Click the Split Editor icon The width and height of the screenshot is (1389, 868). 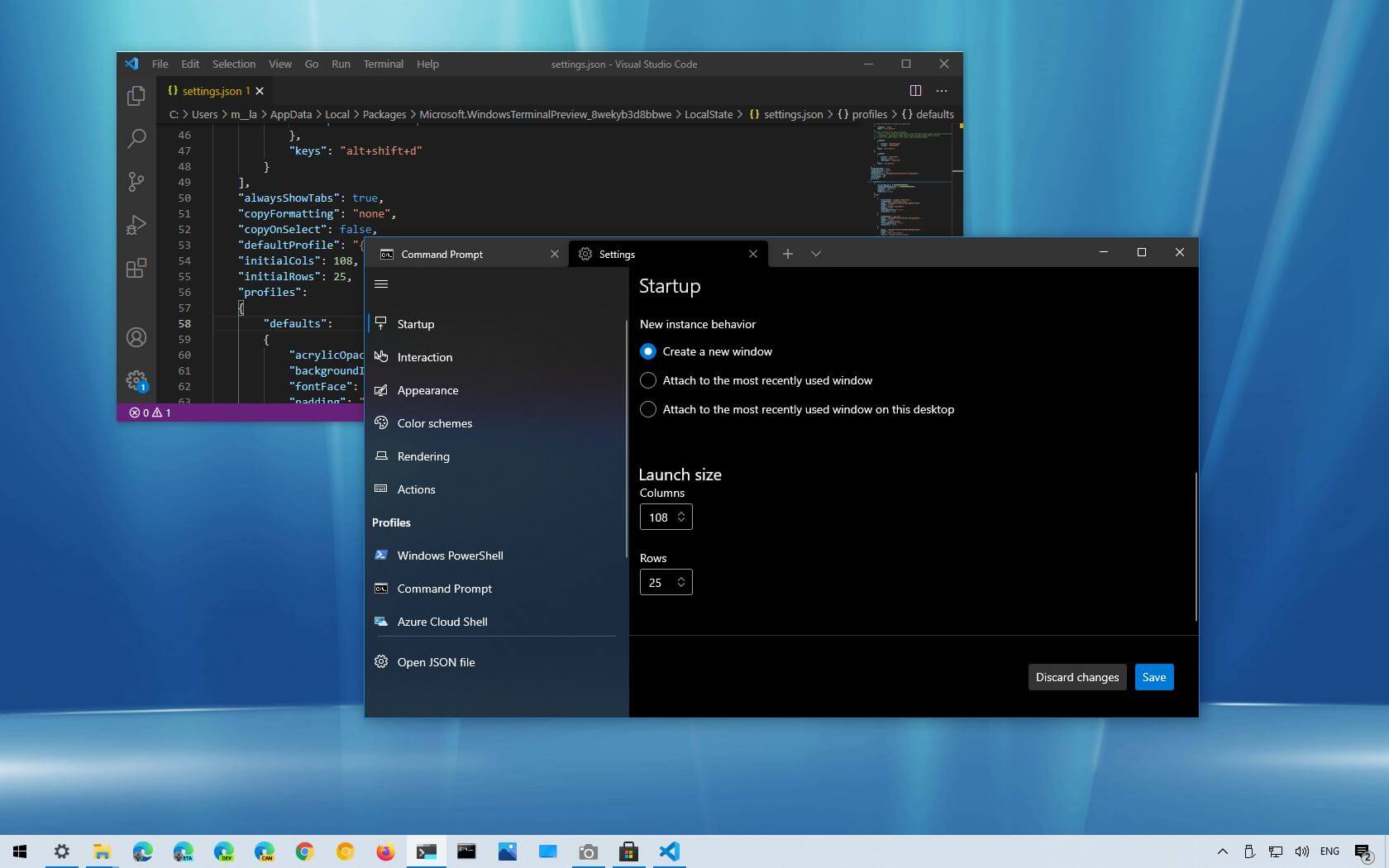coord(914,91)
